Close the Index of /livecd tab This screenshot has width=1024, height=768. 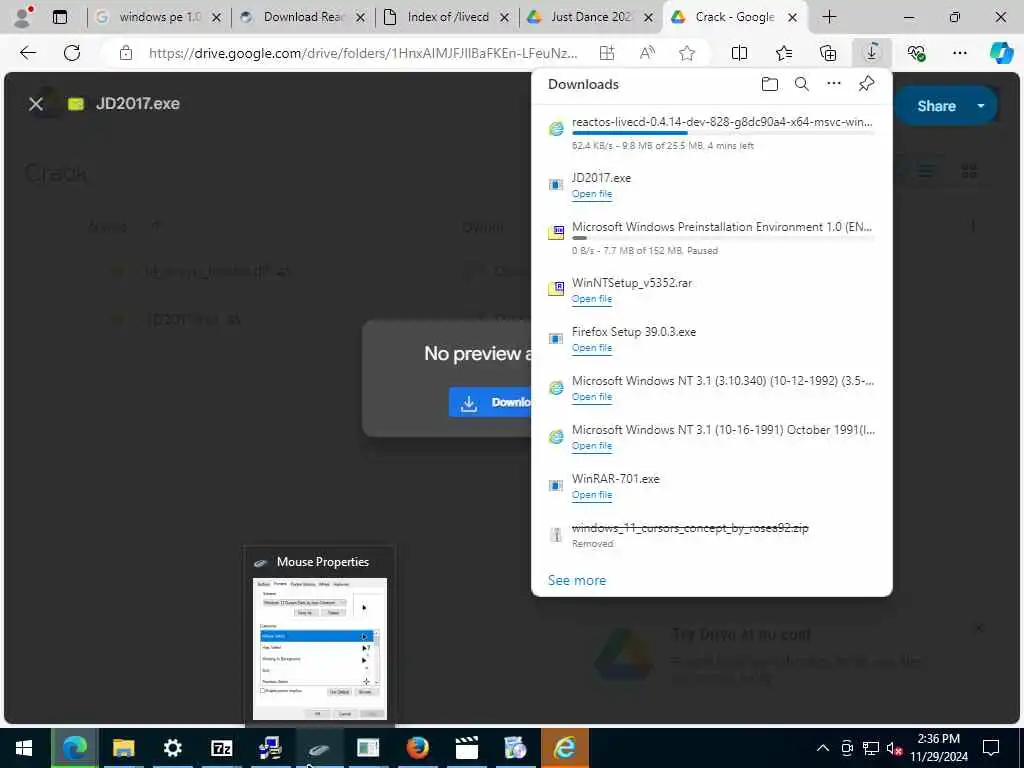pyautogui.click(x=504, y=18)
